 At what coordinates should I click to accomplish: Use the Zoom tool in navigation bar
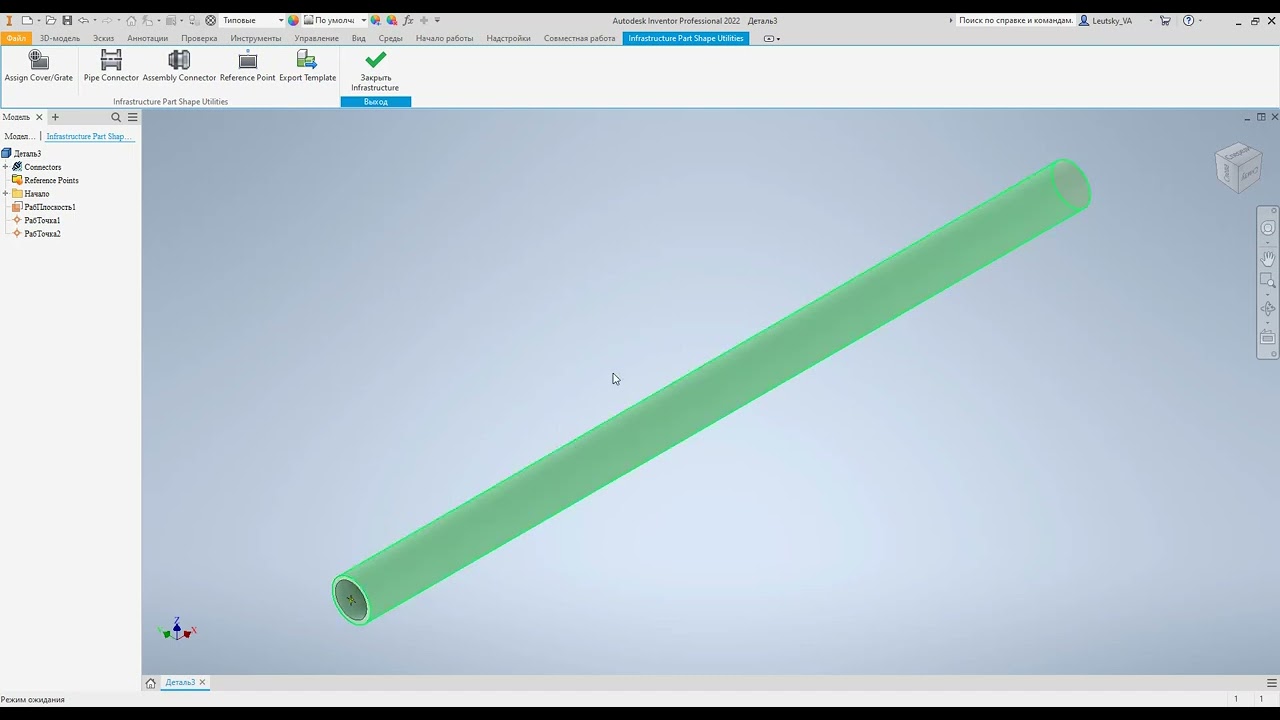coord(1267,282)
